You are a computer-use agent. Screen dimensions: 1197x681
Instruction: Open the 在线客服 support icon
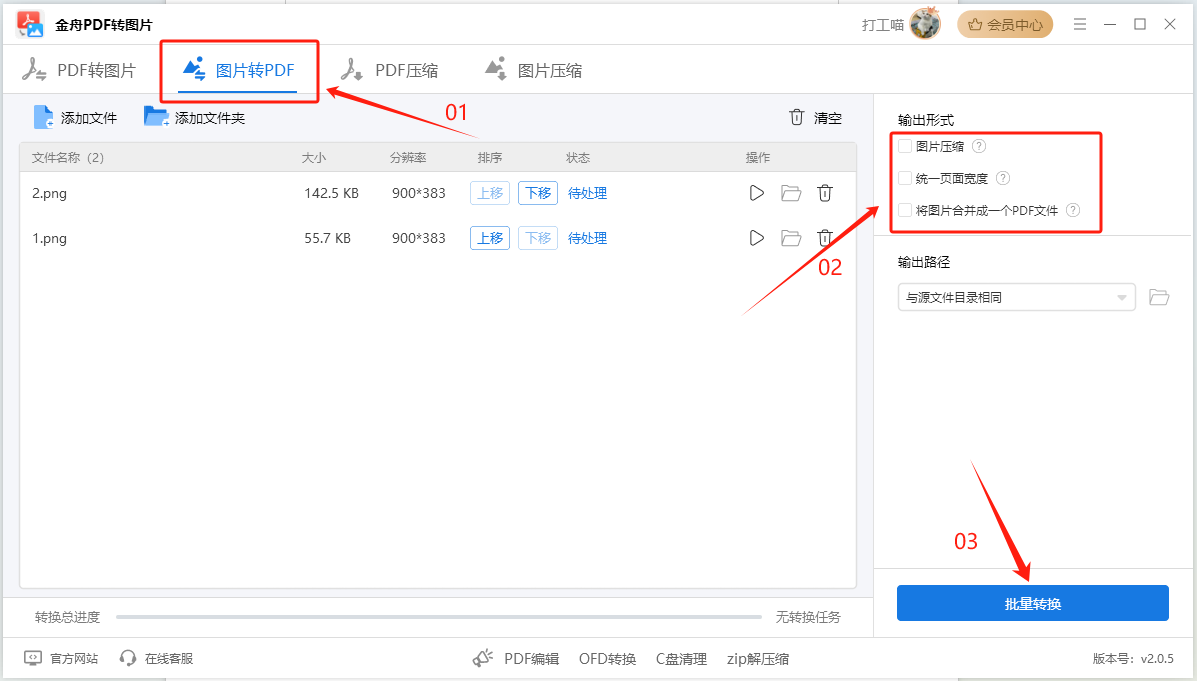pyautogui.click(x=127, y=658)
